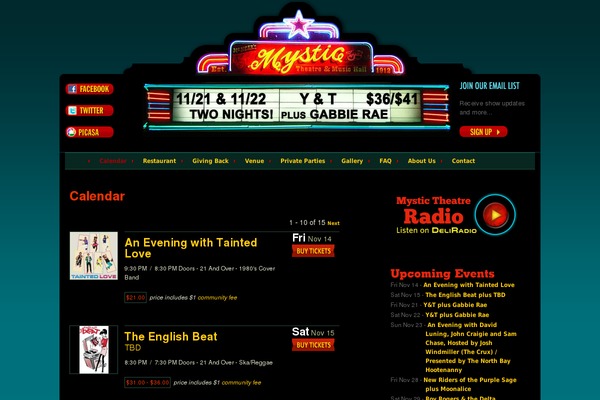
Task: Click community fee link under English Beat
Action: point(241,382)
